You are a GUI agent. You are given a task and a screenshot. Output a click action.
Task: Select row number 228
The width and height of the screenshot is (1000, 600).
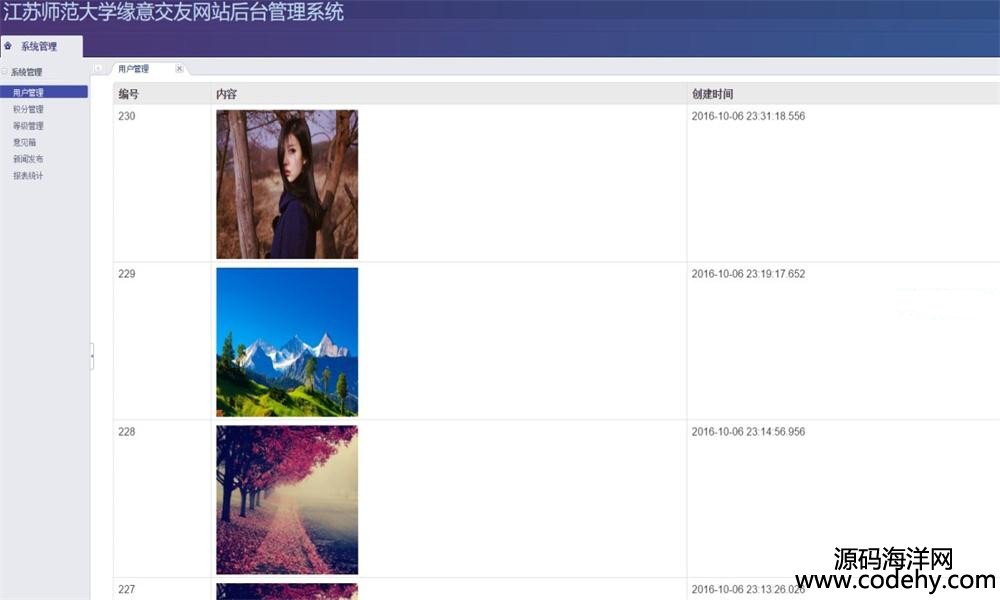126,432
